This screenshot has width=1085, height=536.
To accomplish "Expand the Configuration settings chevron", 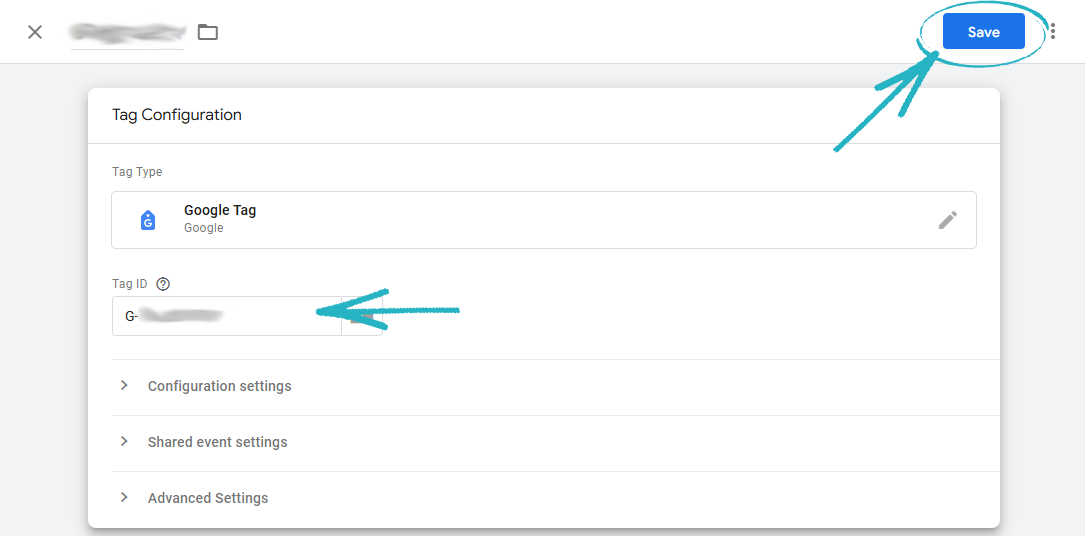I will tap(124, 385).
